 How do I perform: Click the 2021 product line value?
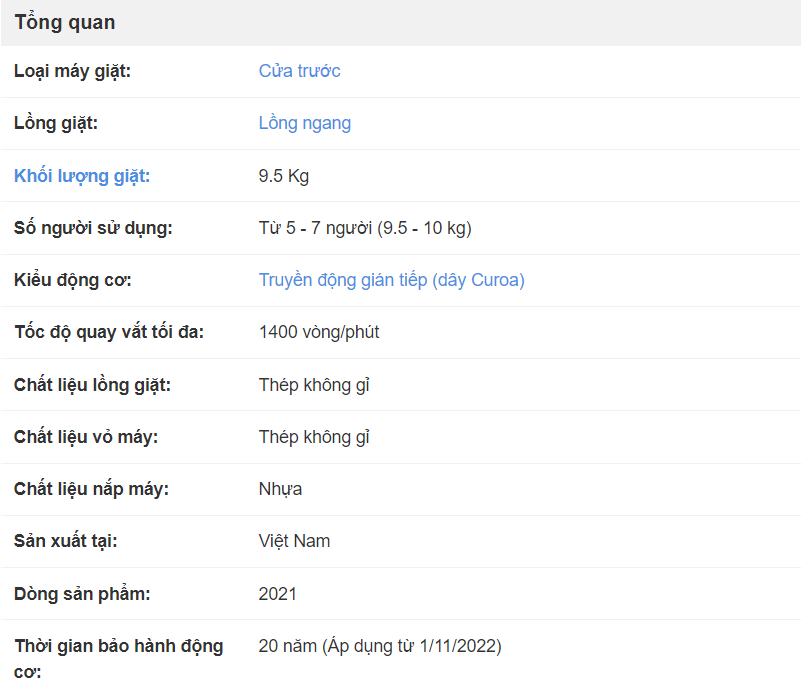277,594
